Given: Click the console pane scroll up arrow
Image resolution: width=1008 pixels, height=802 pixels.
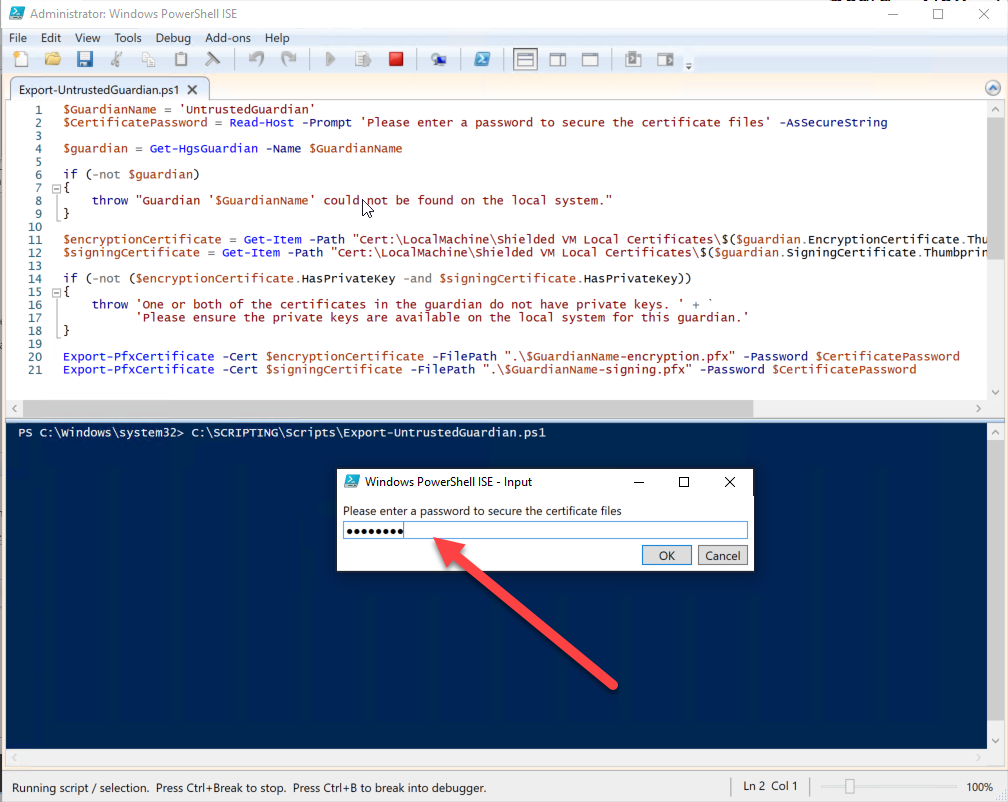Looking at the screenshot, I should click(x=995, y=432).
